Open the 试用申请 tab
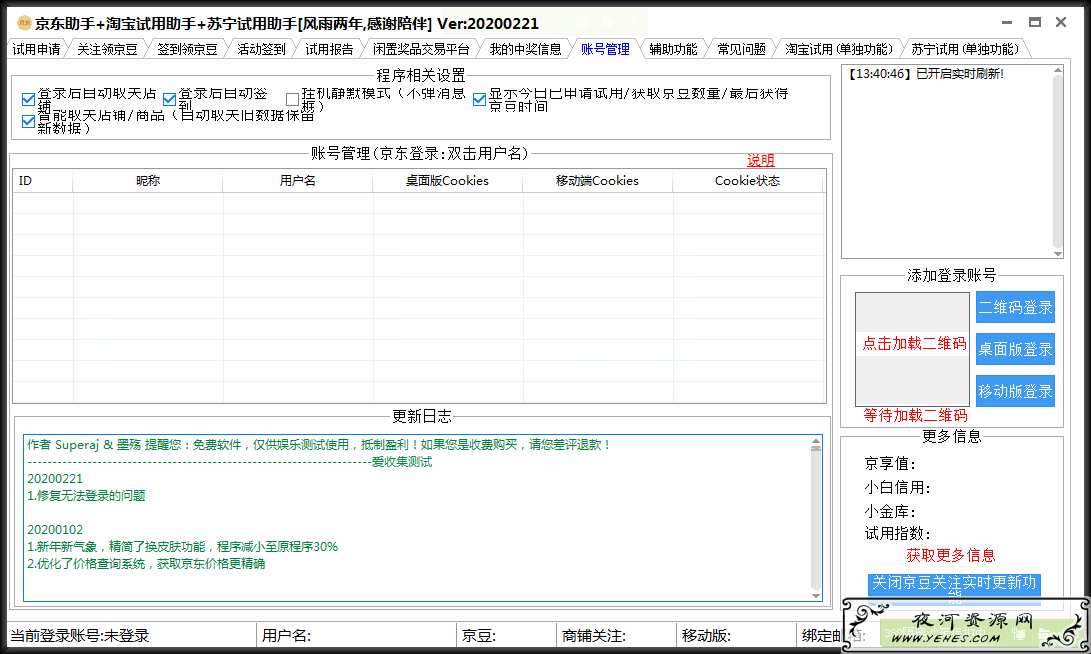 pos(37,49)
